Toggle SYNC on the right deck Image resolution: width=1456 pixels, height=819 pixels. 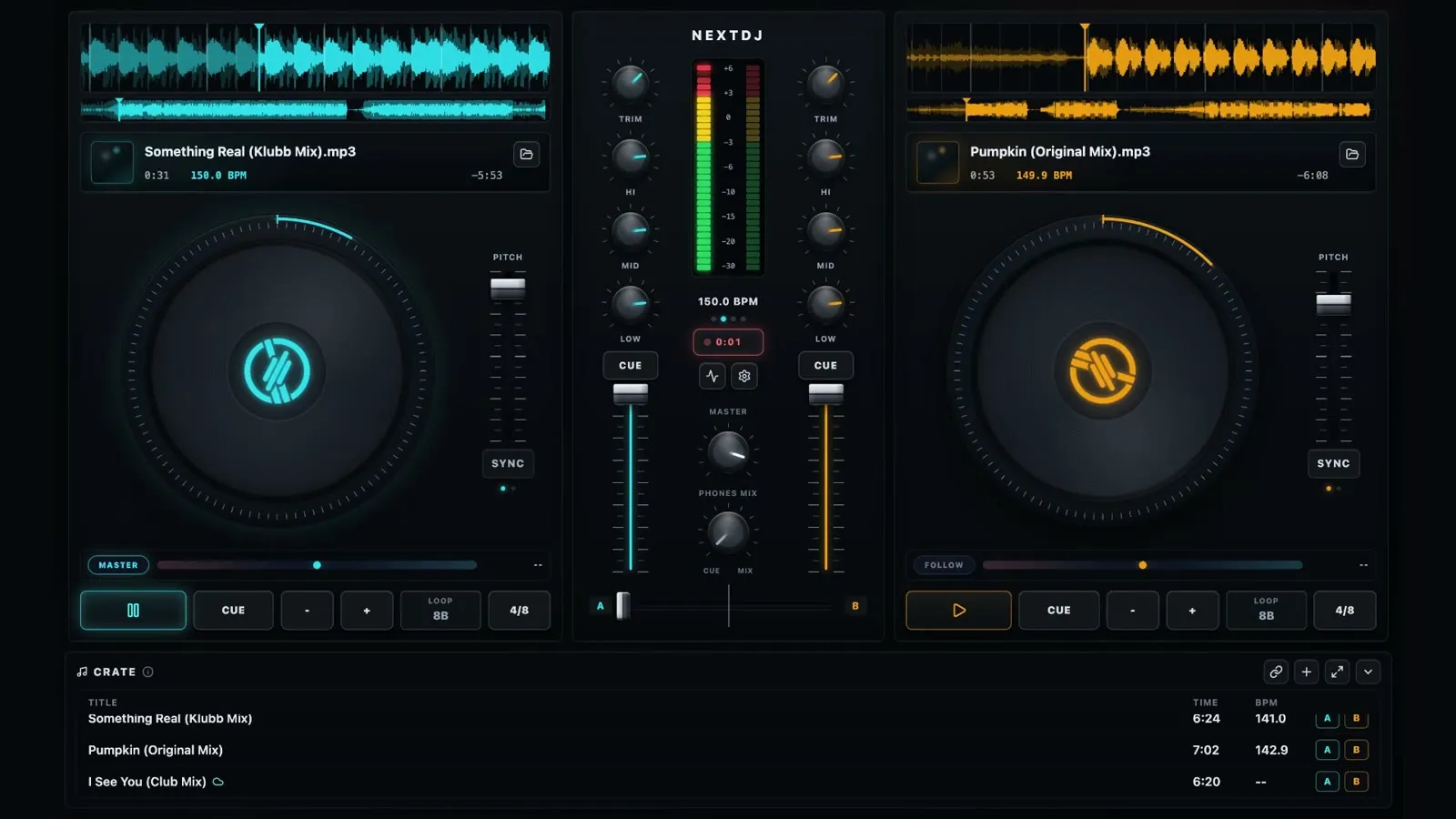pos(1333,463)
